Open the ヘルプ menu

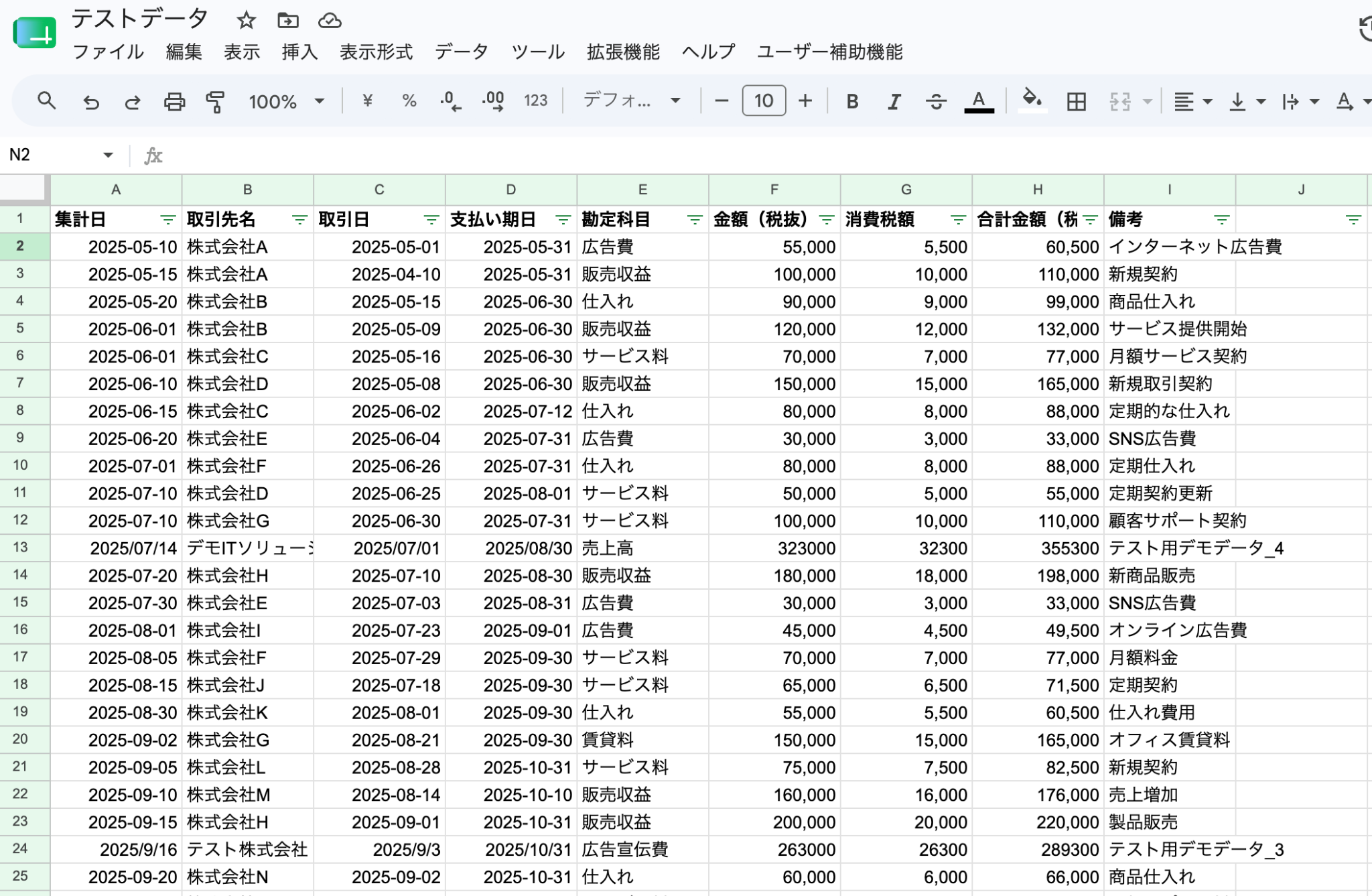(708, 52)
